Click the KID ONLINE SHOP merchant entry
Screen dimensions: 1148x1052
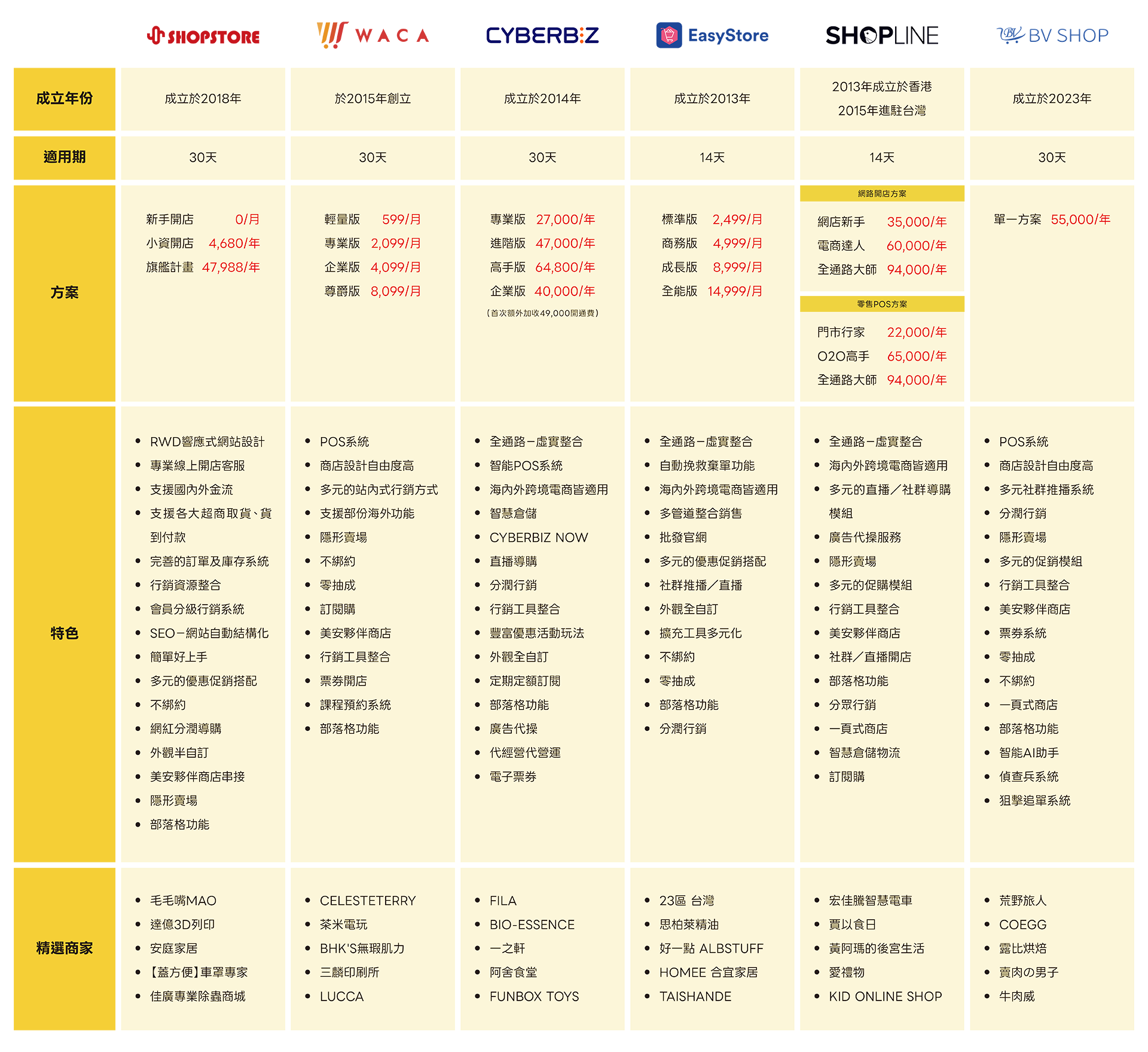[885, 996]
